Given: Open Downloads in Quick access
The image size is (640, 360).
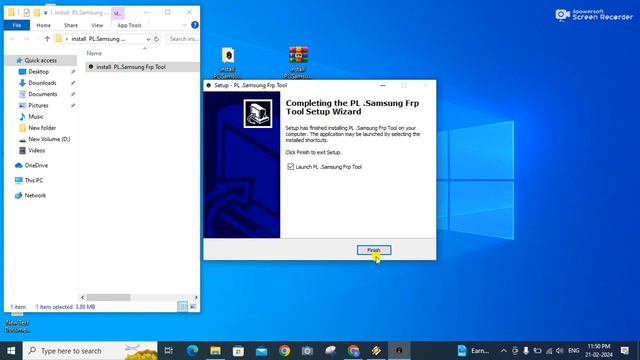Looking at the screenshot, I should 42,83.
